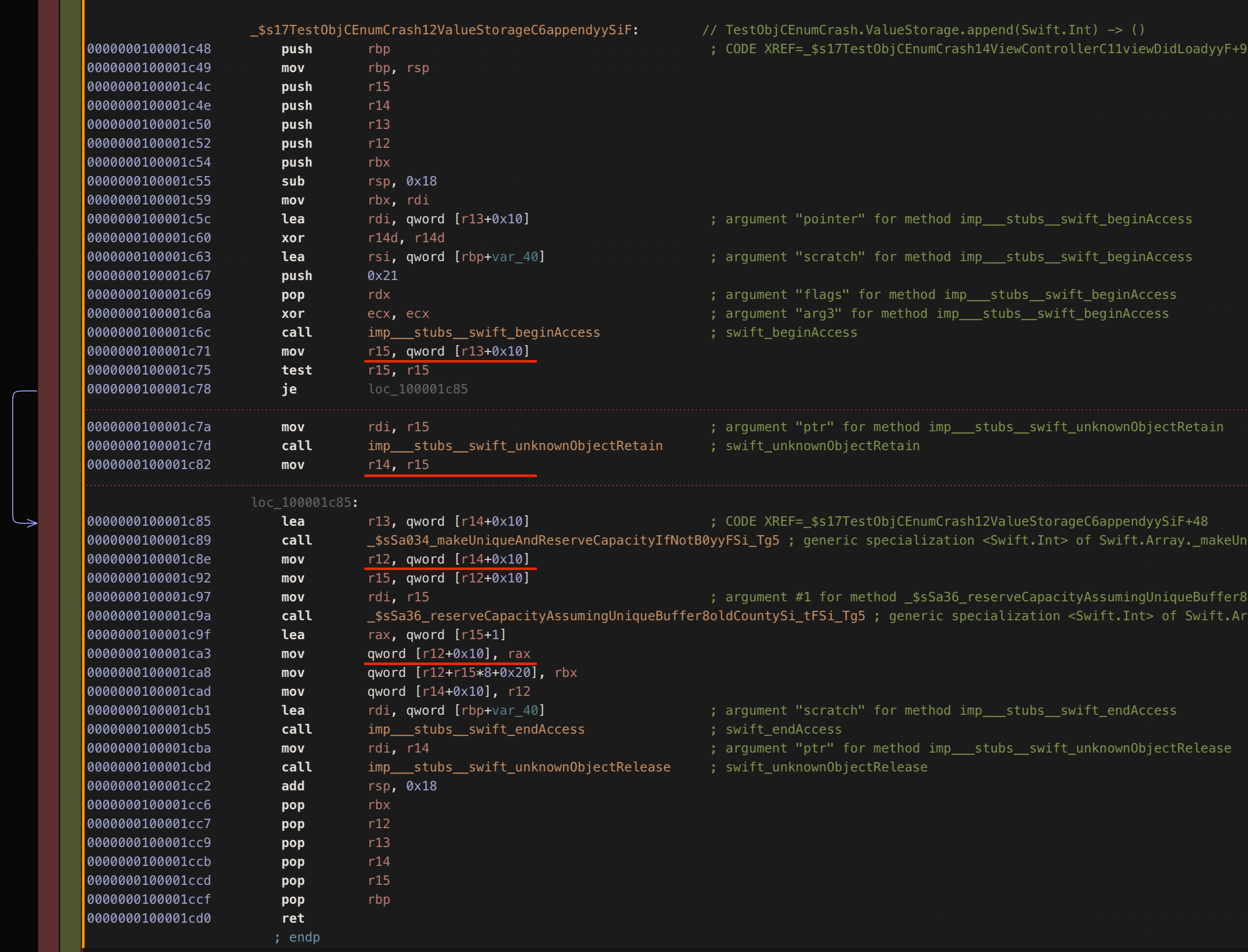Click the 'r15, qword [r12+0x10]' operand
Viewport: 1248px width, 952px height.
pos(449,578)
